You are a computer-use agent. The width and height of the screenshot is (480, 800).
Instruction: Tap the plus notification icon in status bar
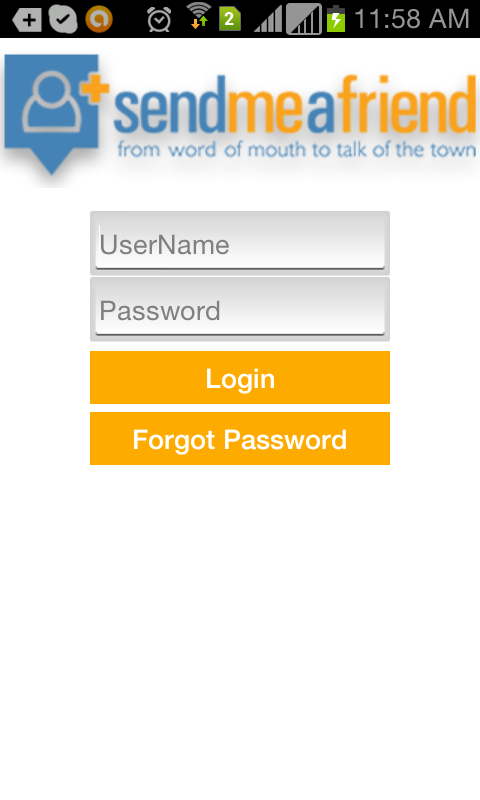(x=27, y=20)
